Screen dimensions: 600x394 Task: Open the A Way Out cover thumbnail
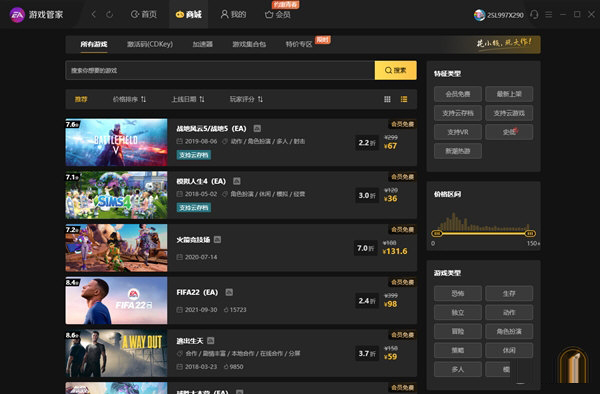116,353
